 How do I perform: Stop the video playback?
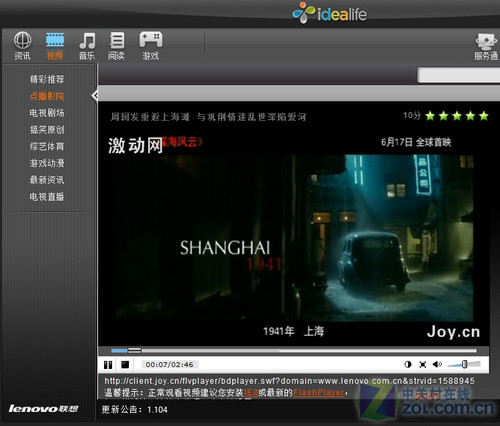125,364
